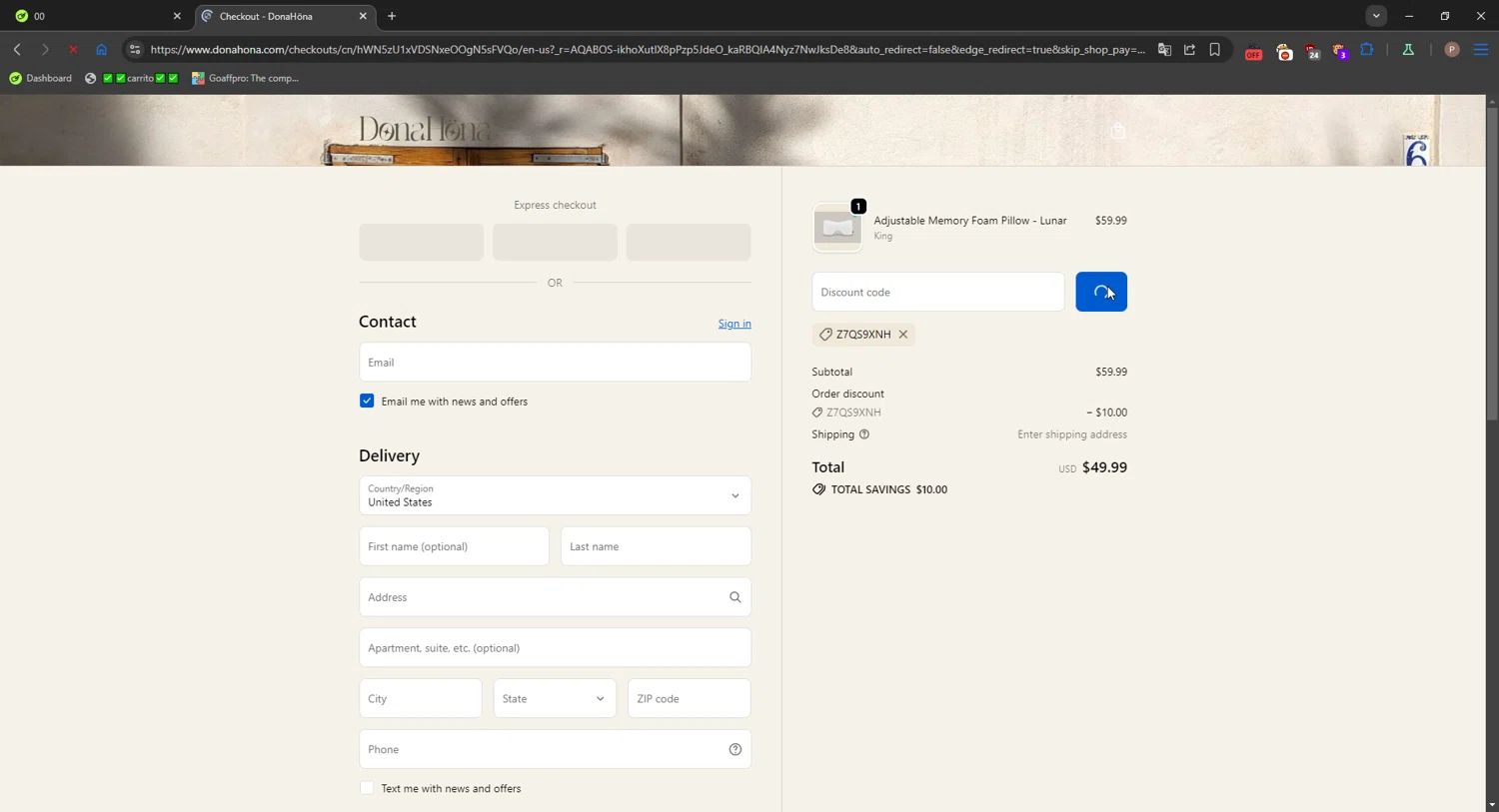
Task: Open the browser profile avatar P
Action: [1452, 49]
